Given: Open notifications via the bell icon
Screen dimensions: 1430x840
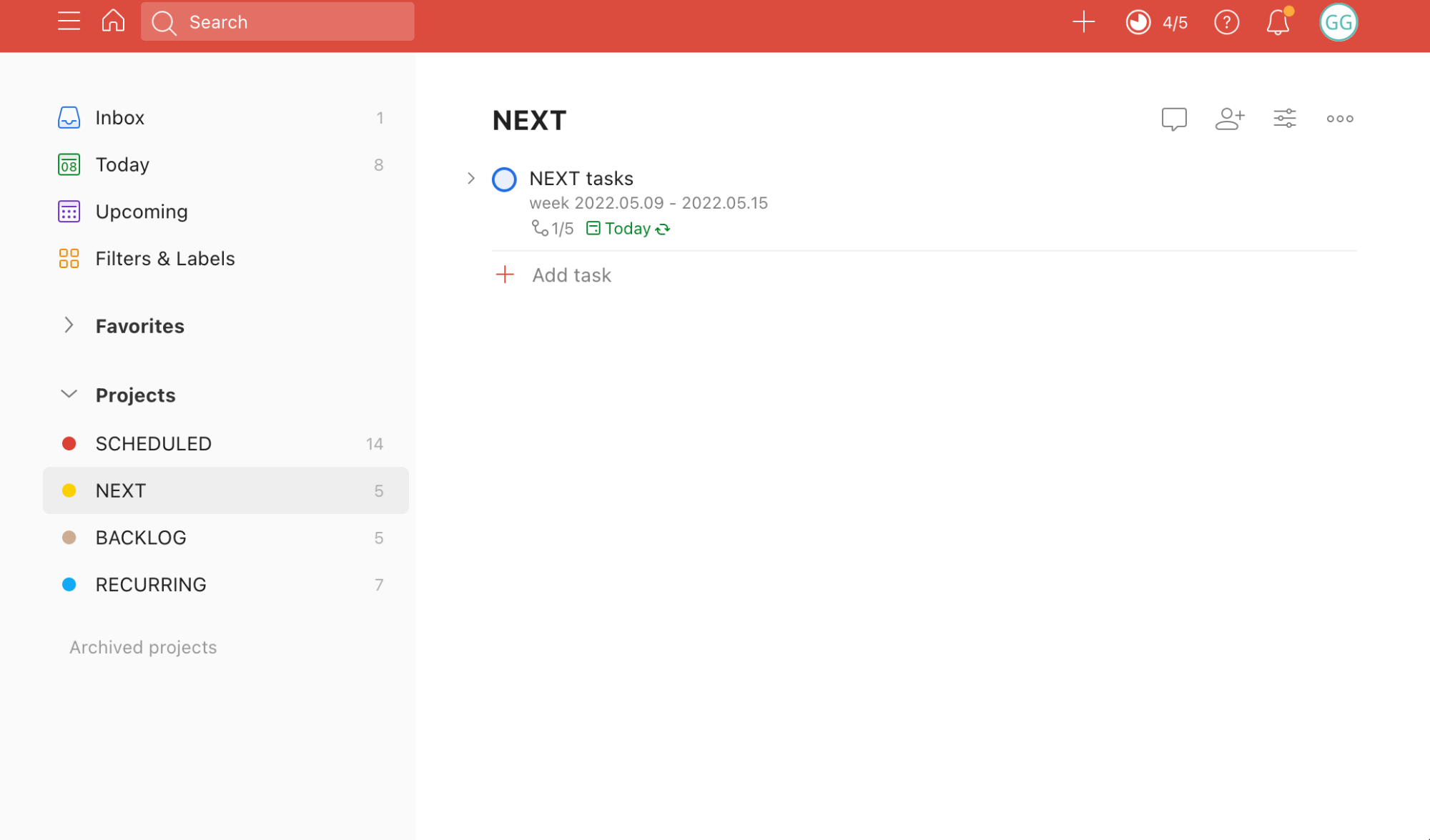Looking at the screenshot, I should 1278,22.
